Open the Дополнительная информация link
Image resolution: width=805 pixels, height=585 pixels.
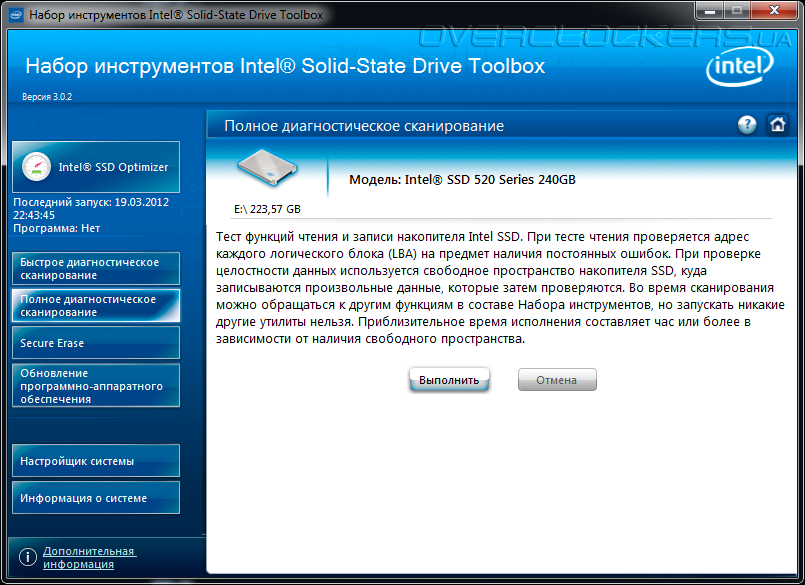[x=89, y=557]
